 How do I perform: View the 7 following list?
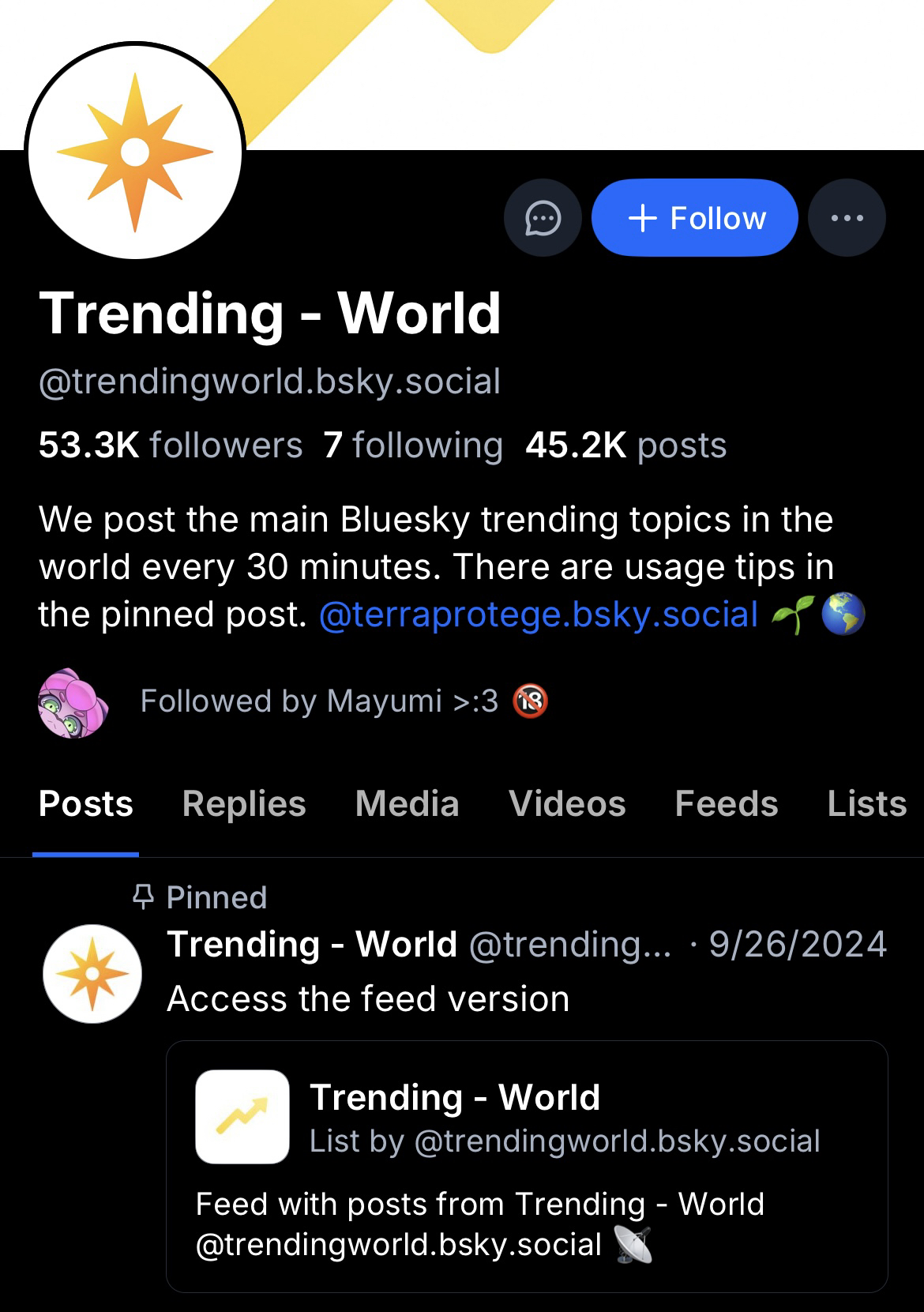click(413, 445)
